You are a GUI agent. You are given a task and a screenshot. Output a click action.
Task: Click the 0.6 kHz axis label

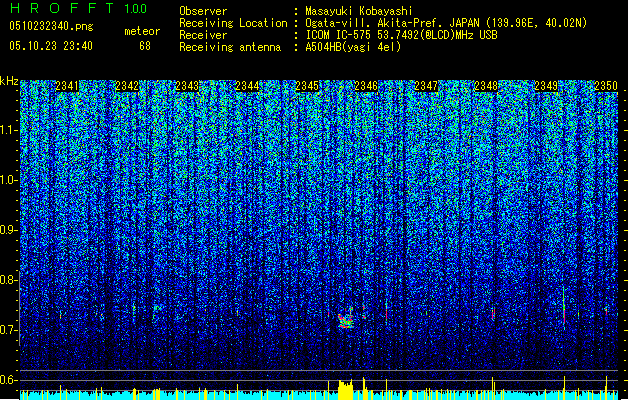coord(9,380)
